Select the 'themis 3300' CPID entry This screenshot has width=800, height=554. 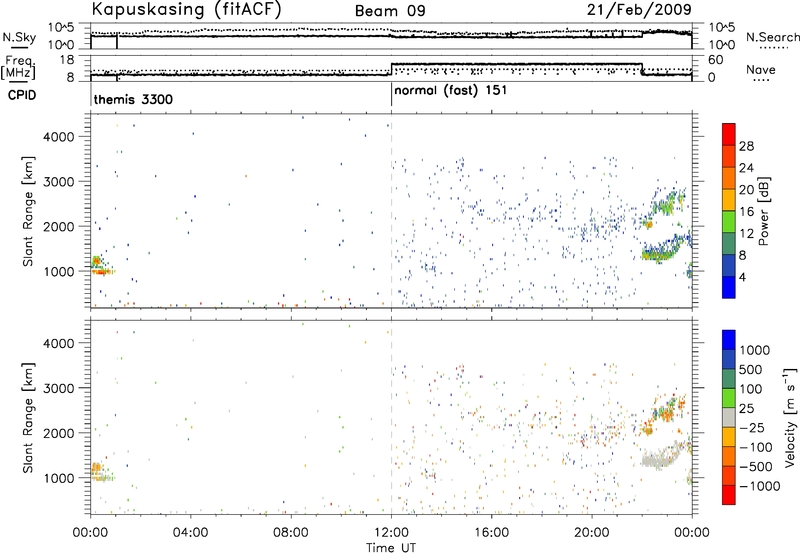click(133, 99)
